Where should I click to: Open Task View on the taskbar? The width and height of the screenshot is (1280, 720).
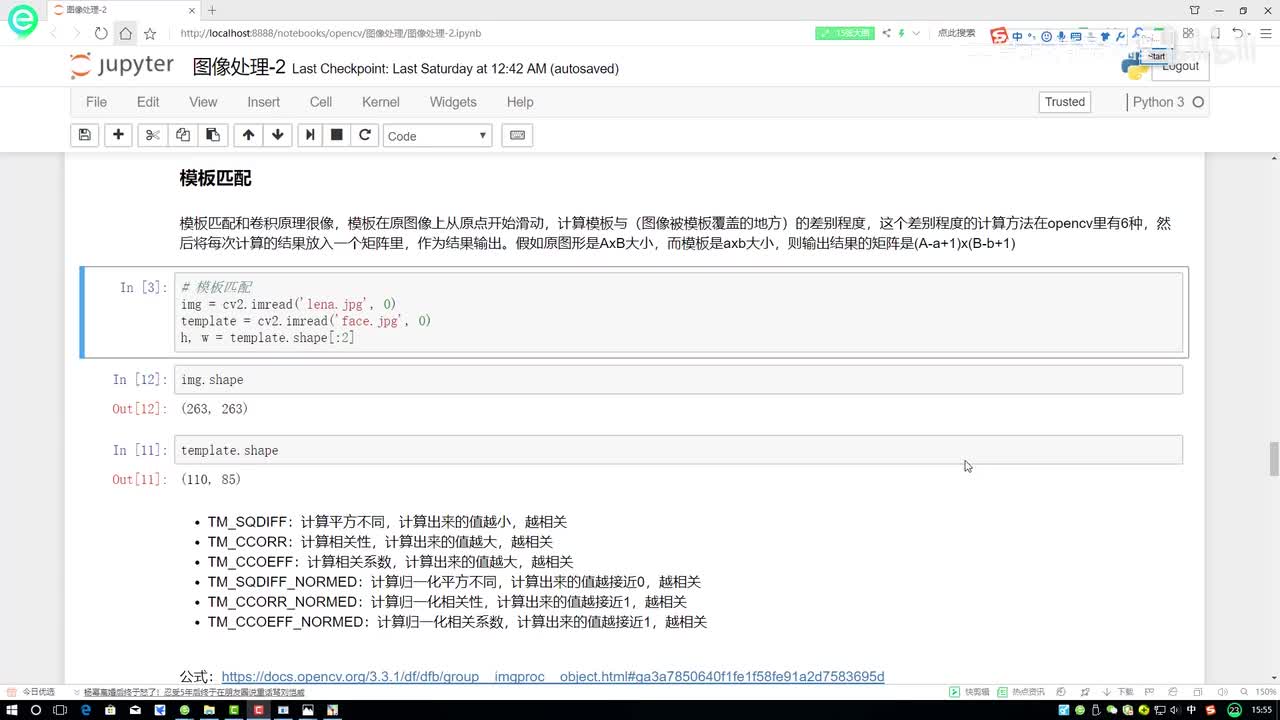click(61, 710)
